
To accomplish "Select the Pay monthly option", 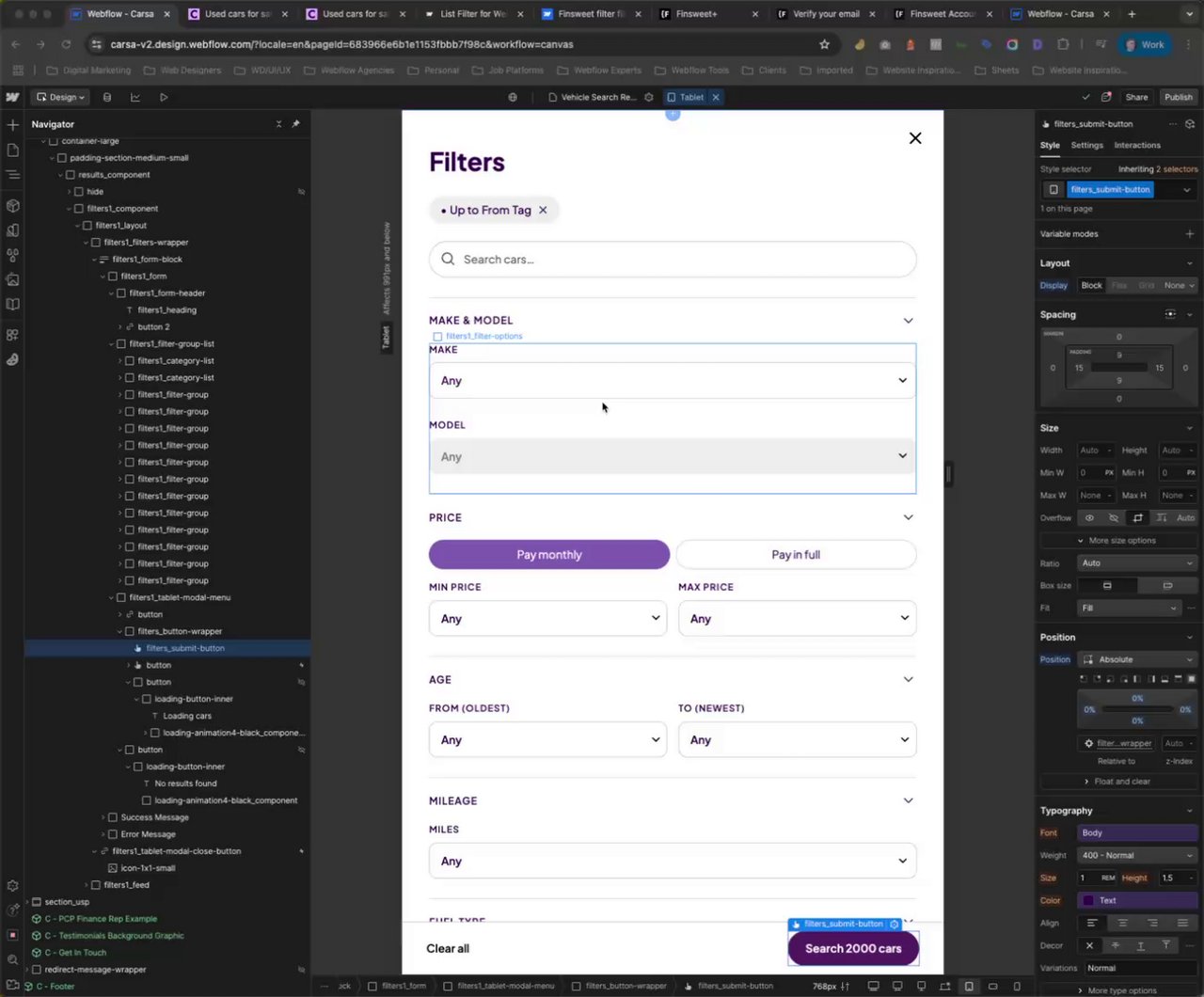I will [x=549, y=555].
